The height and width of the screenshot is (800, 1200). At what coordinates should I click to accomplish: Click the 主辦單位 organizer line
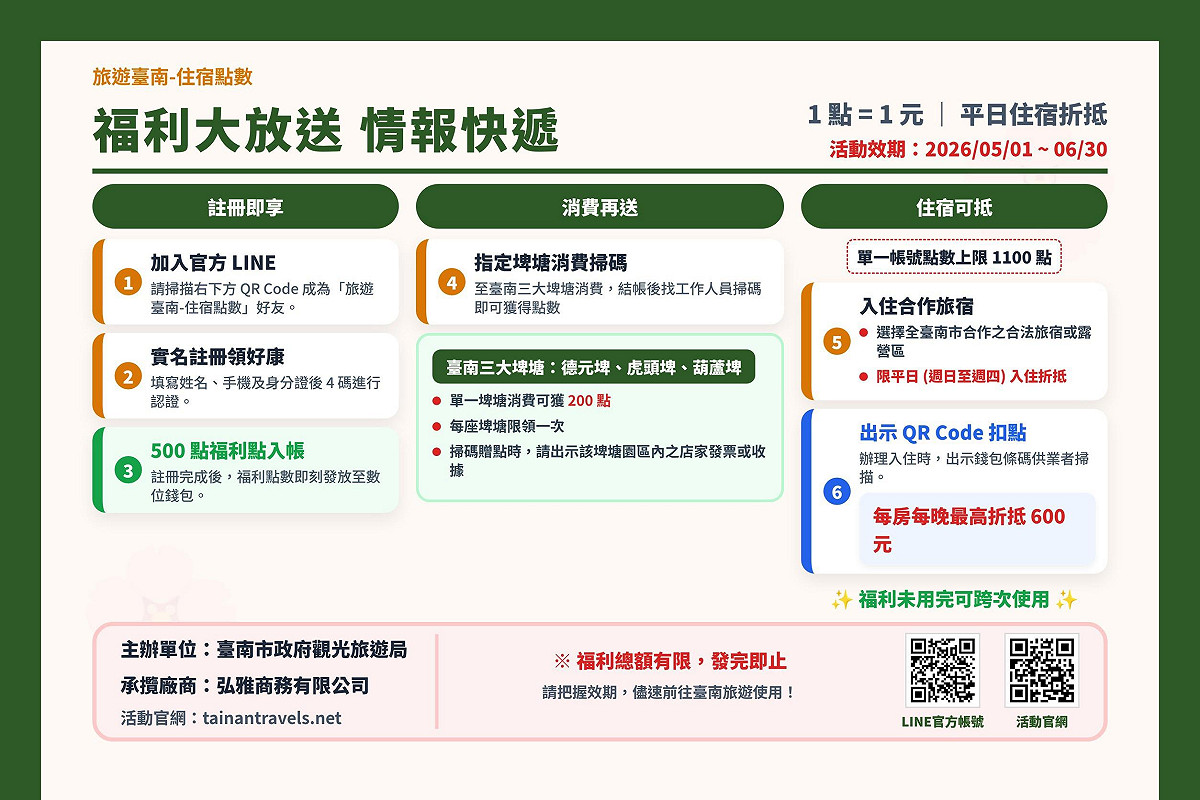pyautogui.click(x=264, y=649)
